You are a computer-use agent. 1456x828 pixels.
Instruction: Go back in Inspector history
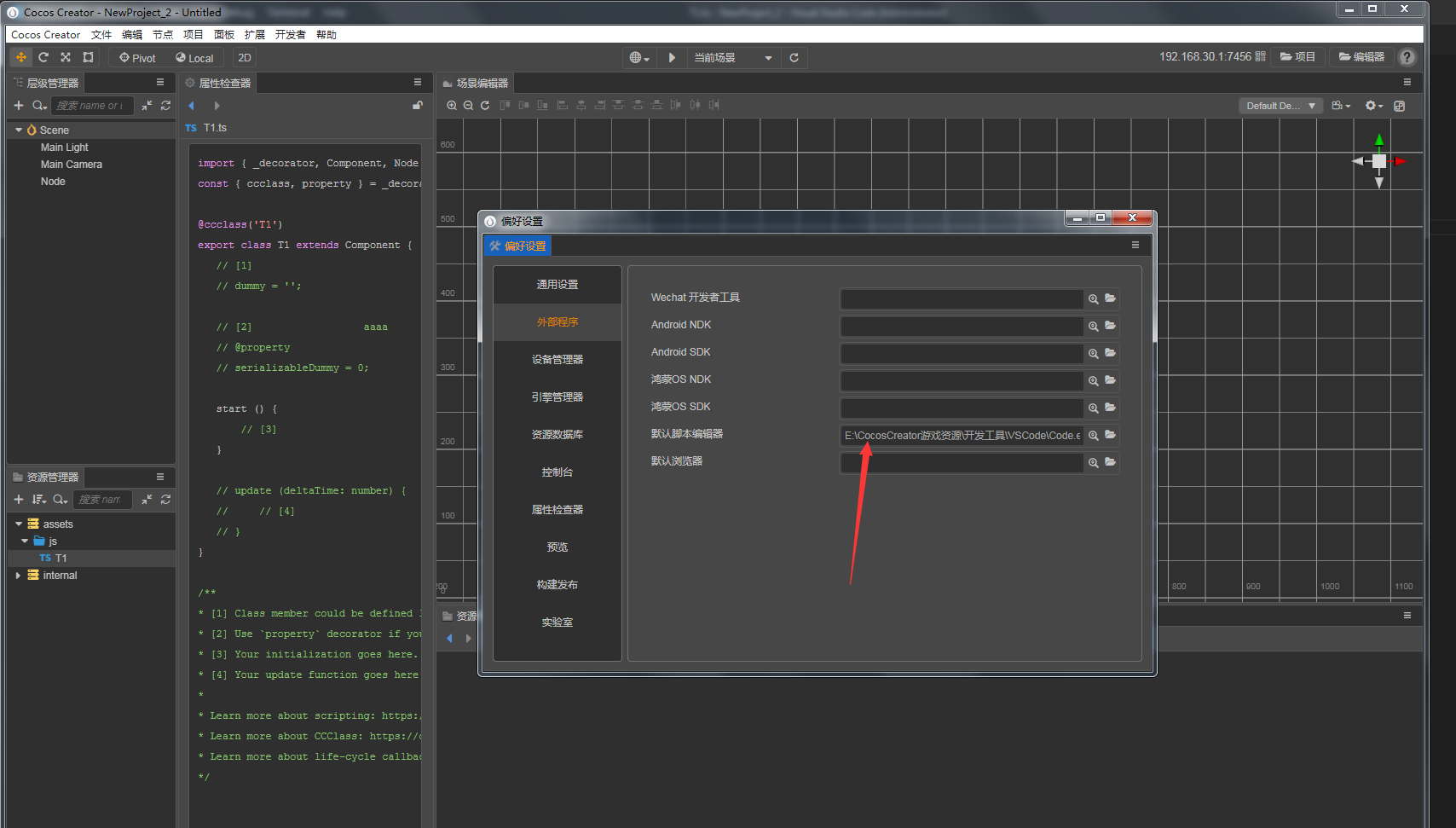tap(192, 106)
